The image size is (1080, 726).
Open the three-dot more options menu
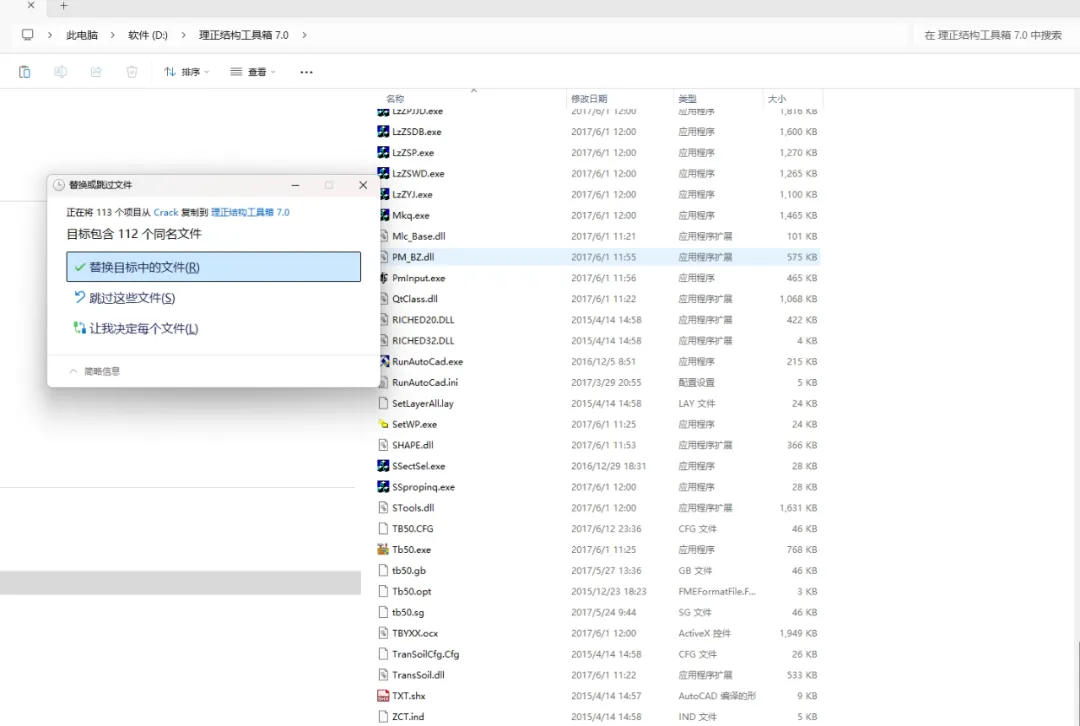point(307,72)
